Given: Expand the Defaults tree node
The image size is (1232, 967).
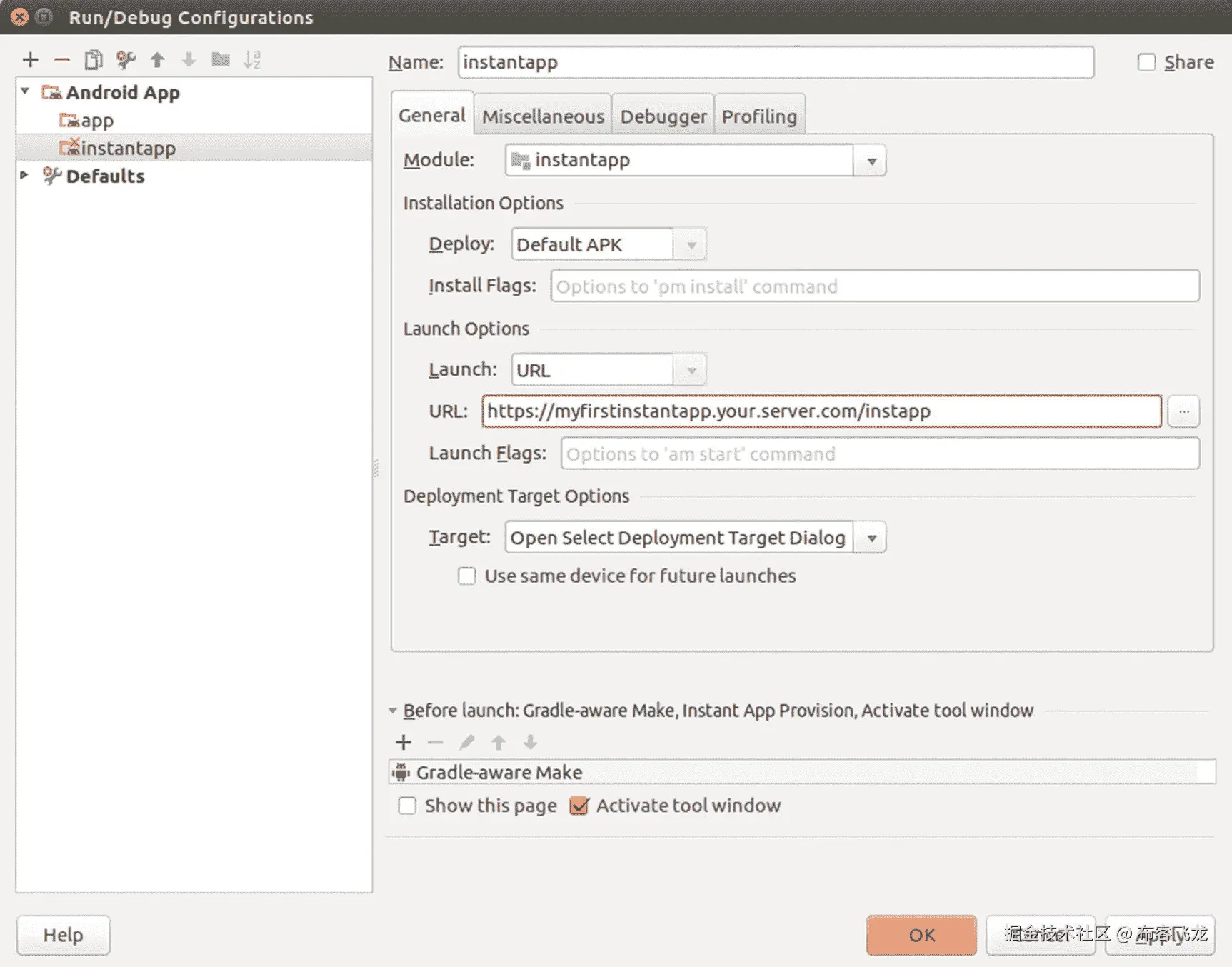Looking at the screenshot, I should tap(24, 175).
